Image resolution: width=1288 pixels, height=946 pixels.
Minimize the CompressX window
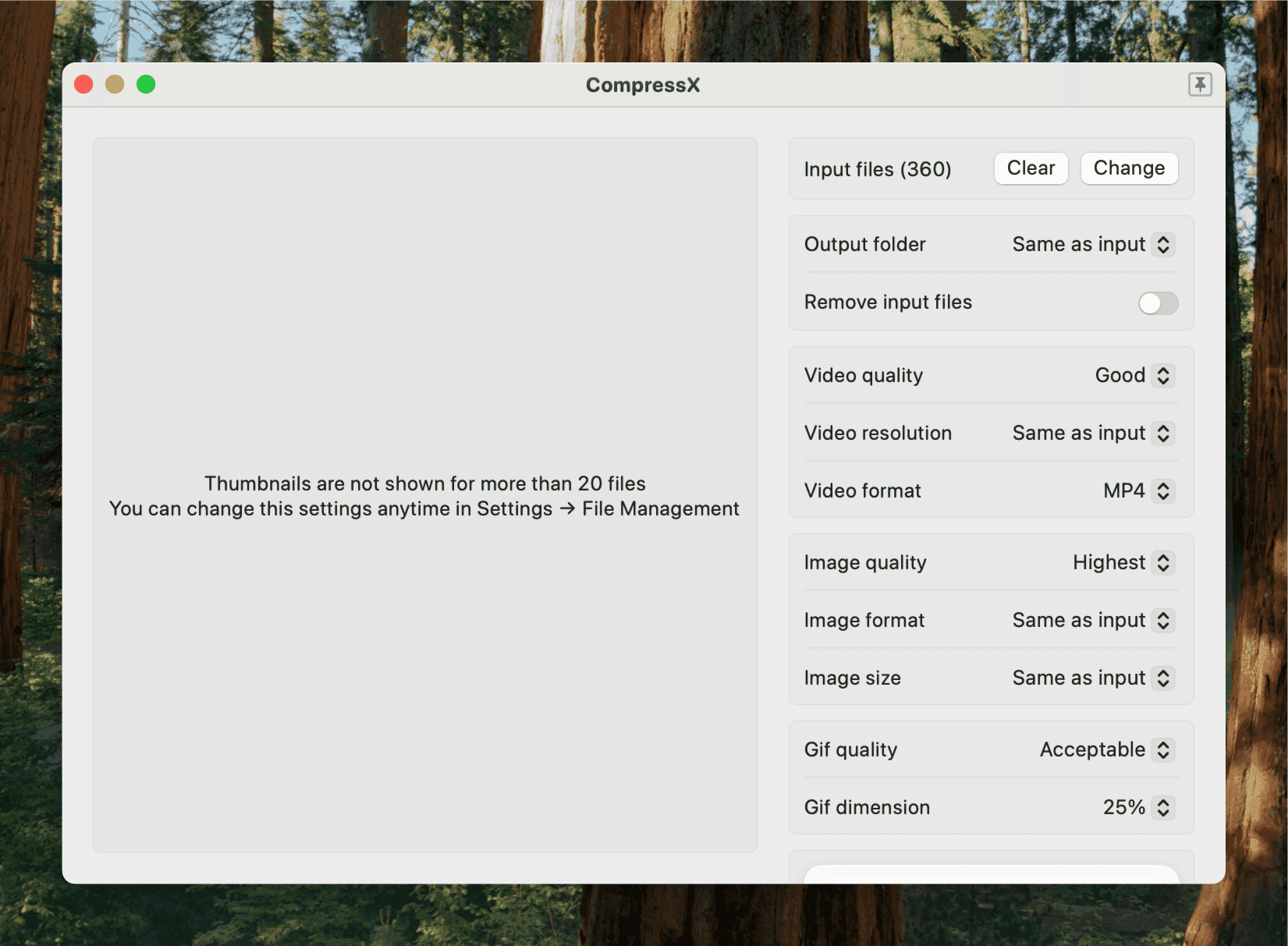pos(115,84)
